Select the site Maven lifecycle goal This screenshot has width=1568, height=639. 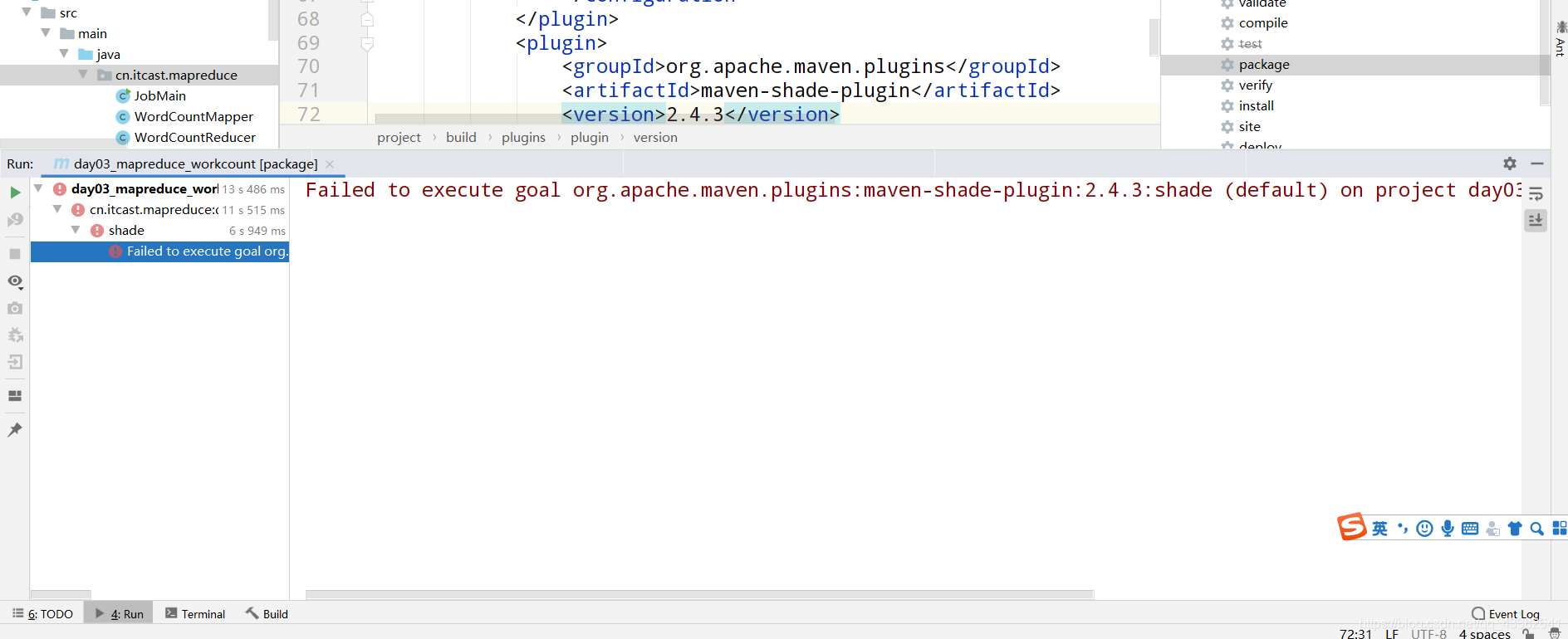click(x=1249, y=127)
